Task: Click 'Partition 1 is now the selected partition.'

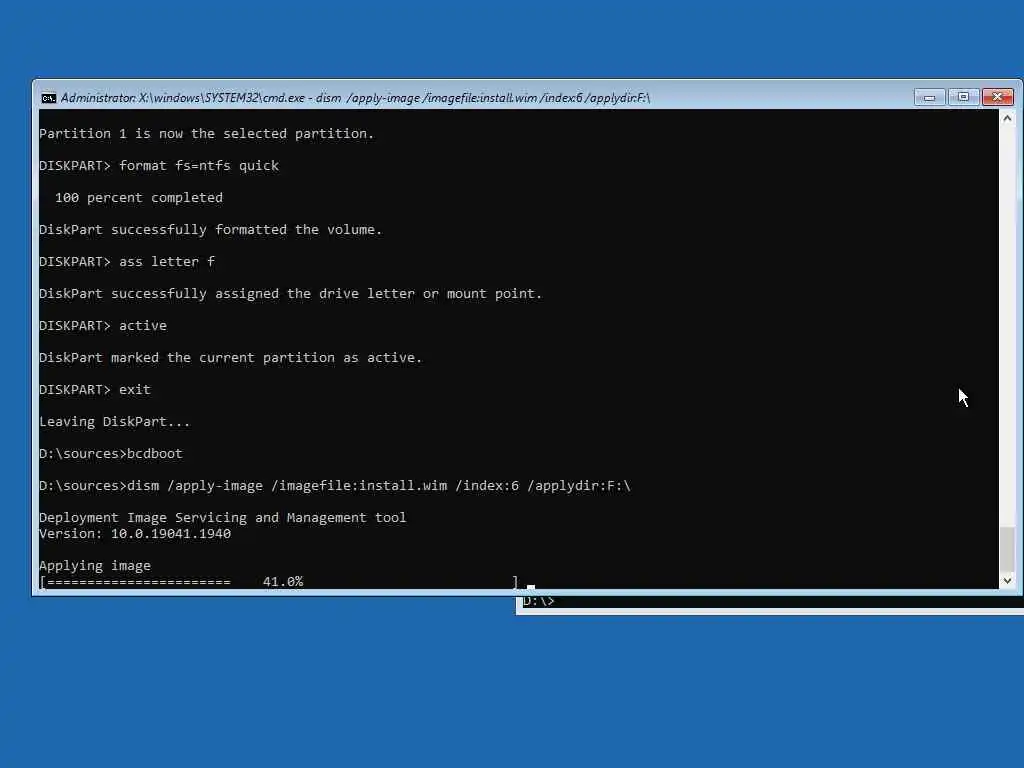Action: [206, 133]
